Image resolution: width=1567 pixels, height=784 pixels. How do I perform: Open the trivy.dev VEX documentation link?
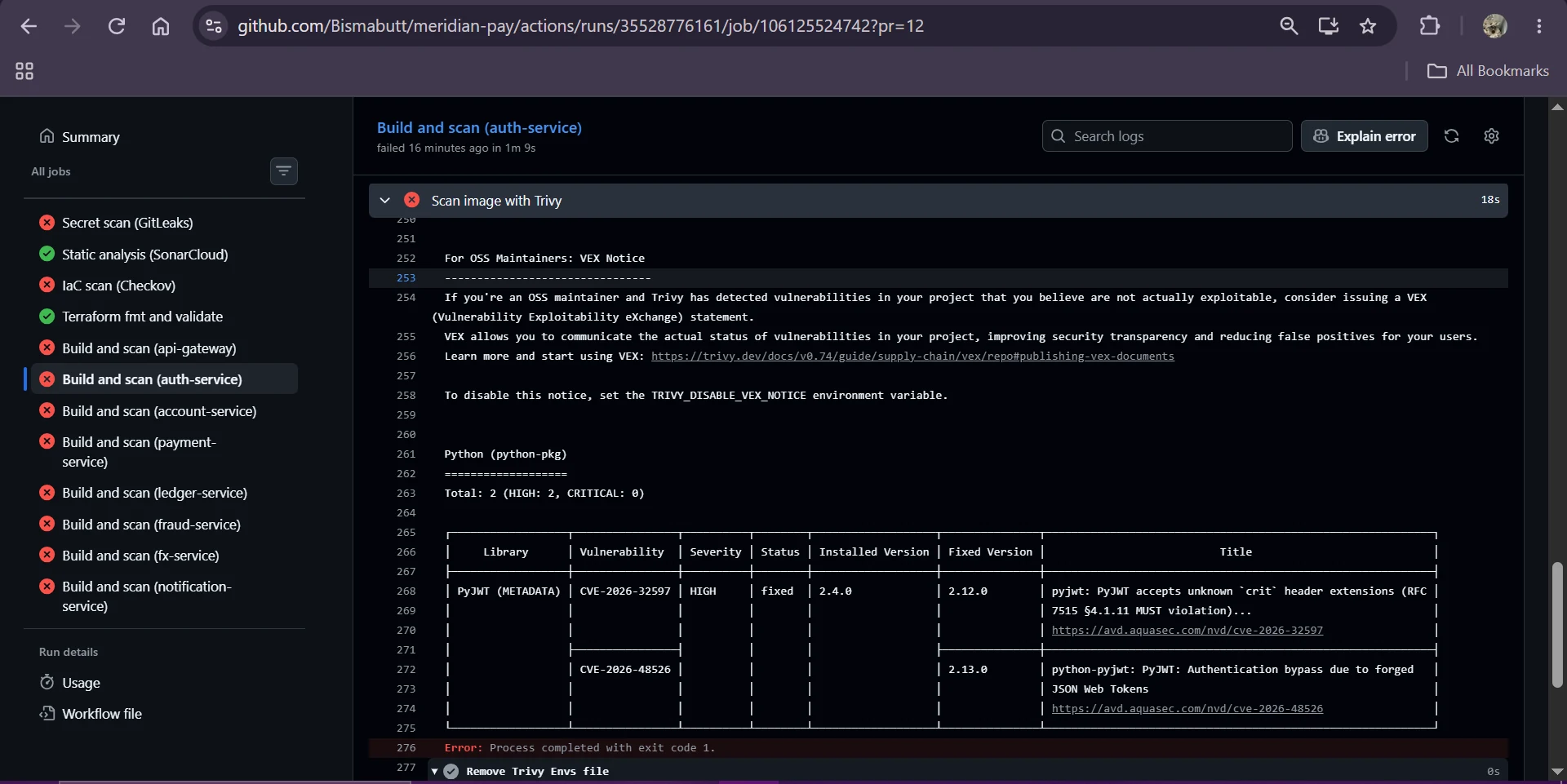pos(912,357)
